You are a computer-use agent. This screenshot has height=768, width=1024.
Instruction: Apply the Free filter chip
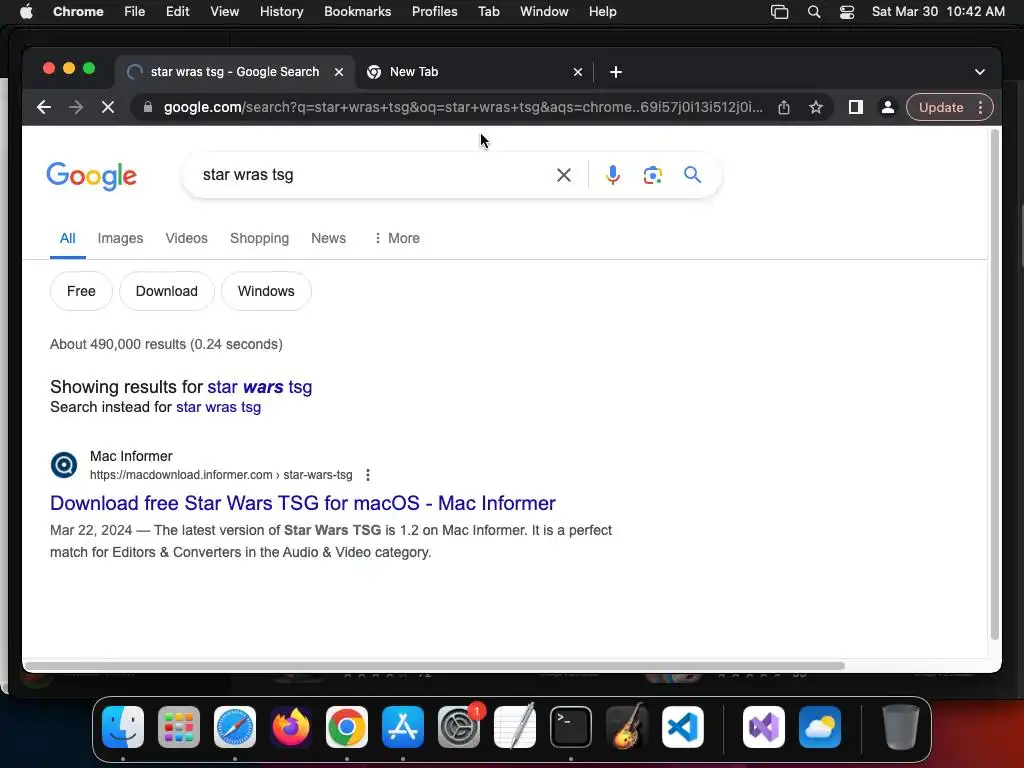[x=81, y=291]
